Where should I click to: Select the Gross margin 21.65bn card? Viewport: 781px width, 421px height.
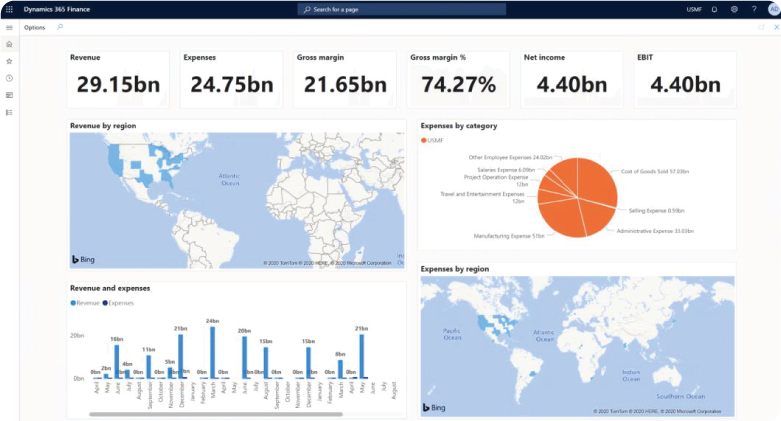pyautogui.click(x=345, y=80)
